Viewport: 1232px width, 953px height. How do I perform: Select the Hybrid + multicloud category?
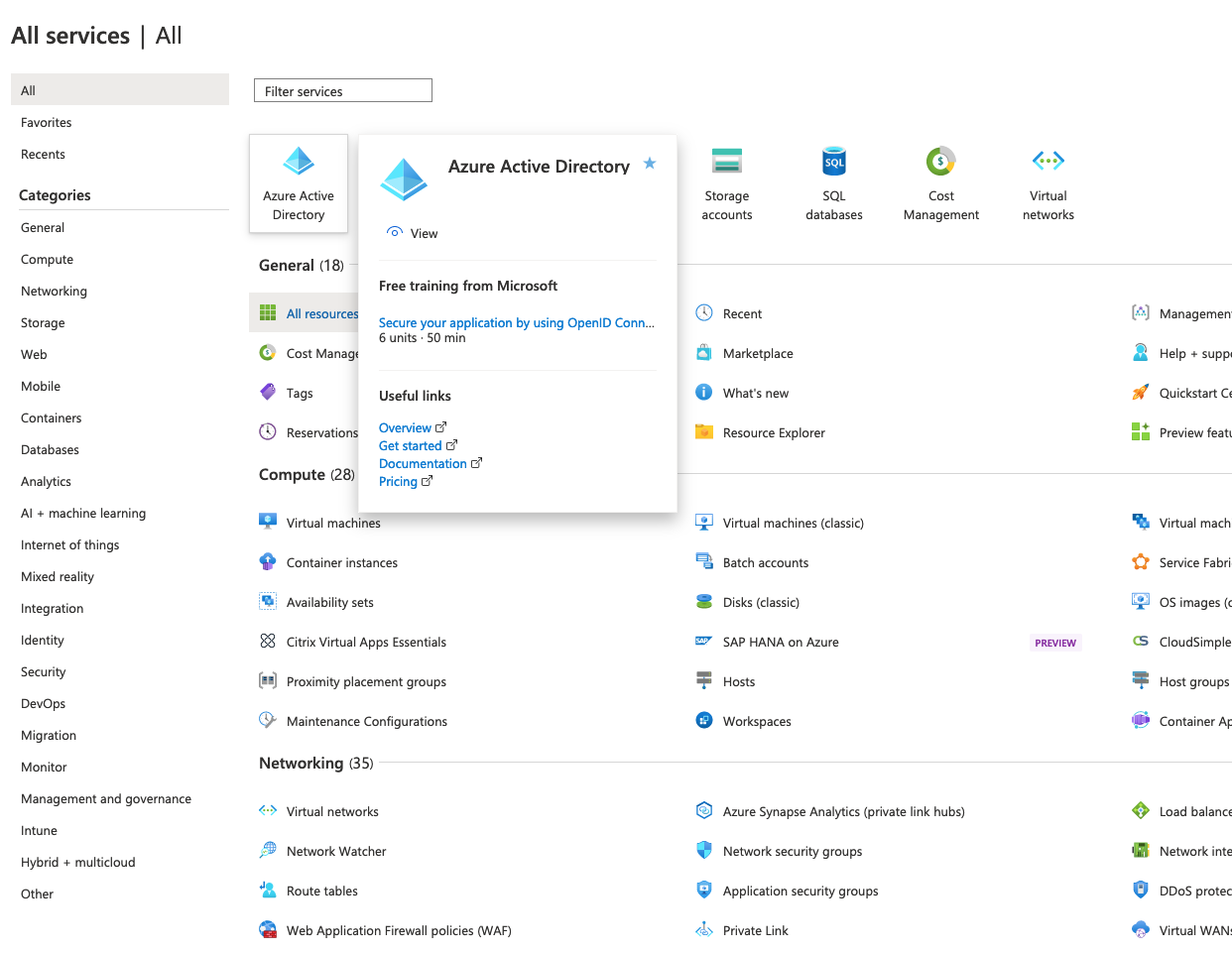coord(77,862)
